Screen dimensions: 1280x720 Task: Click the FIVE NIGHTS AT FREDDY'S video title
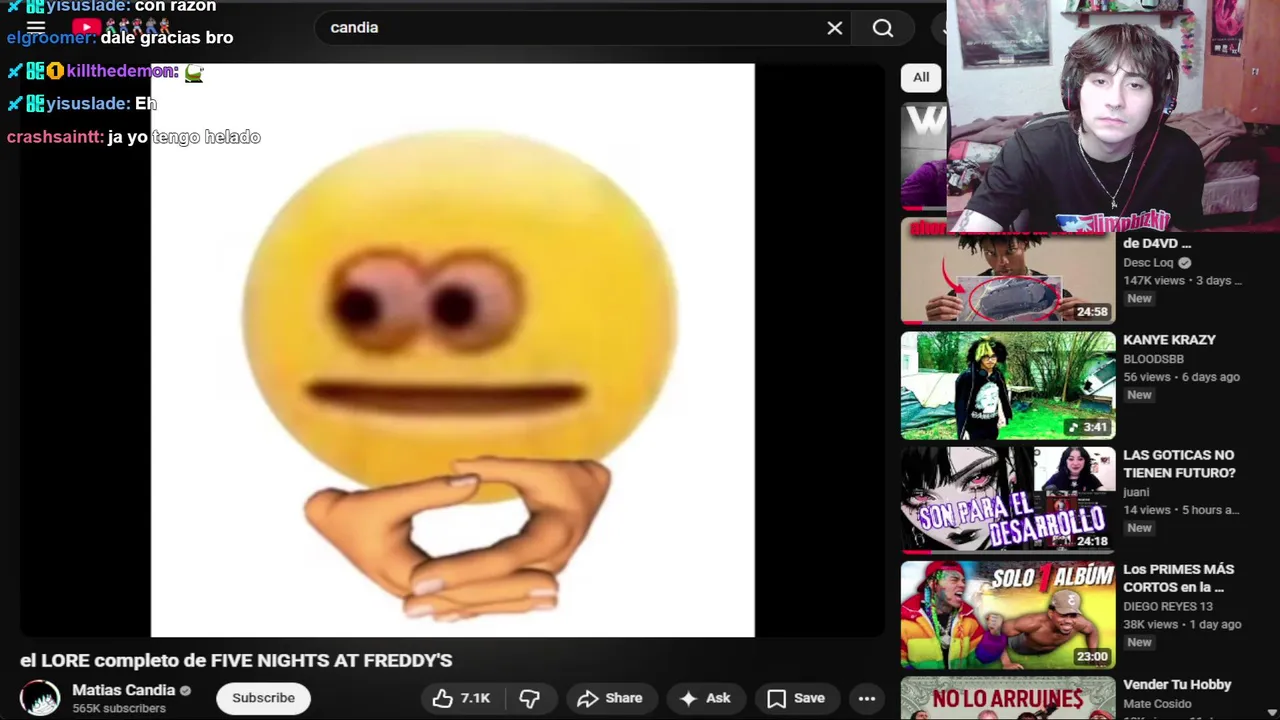click(x=236, y=660)
